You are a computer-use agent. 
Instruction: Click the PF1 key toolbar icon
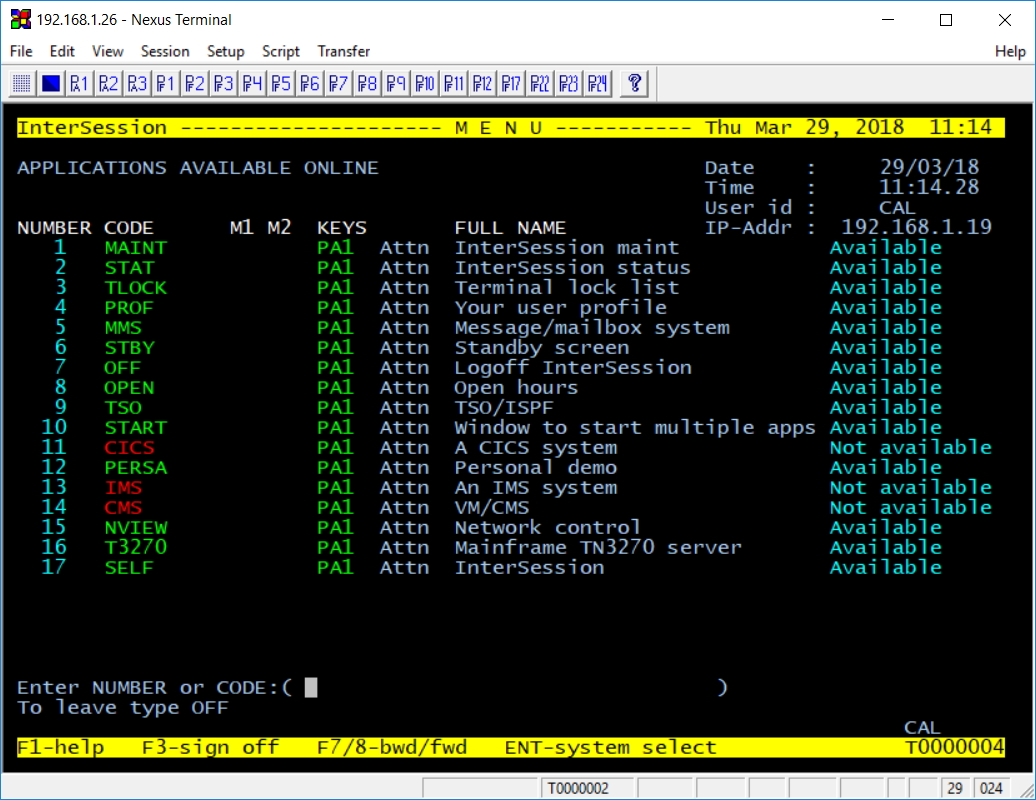[166, 83]
